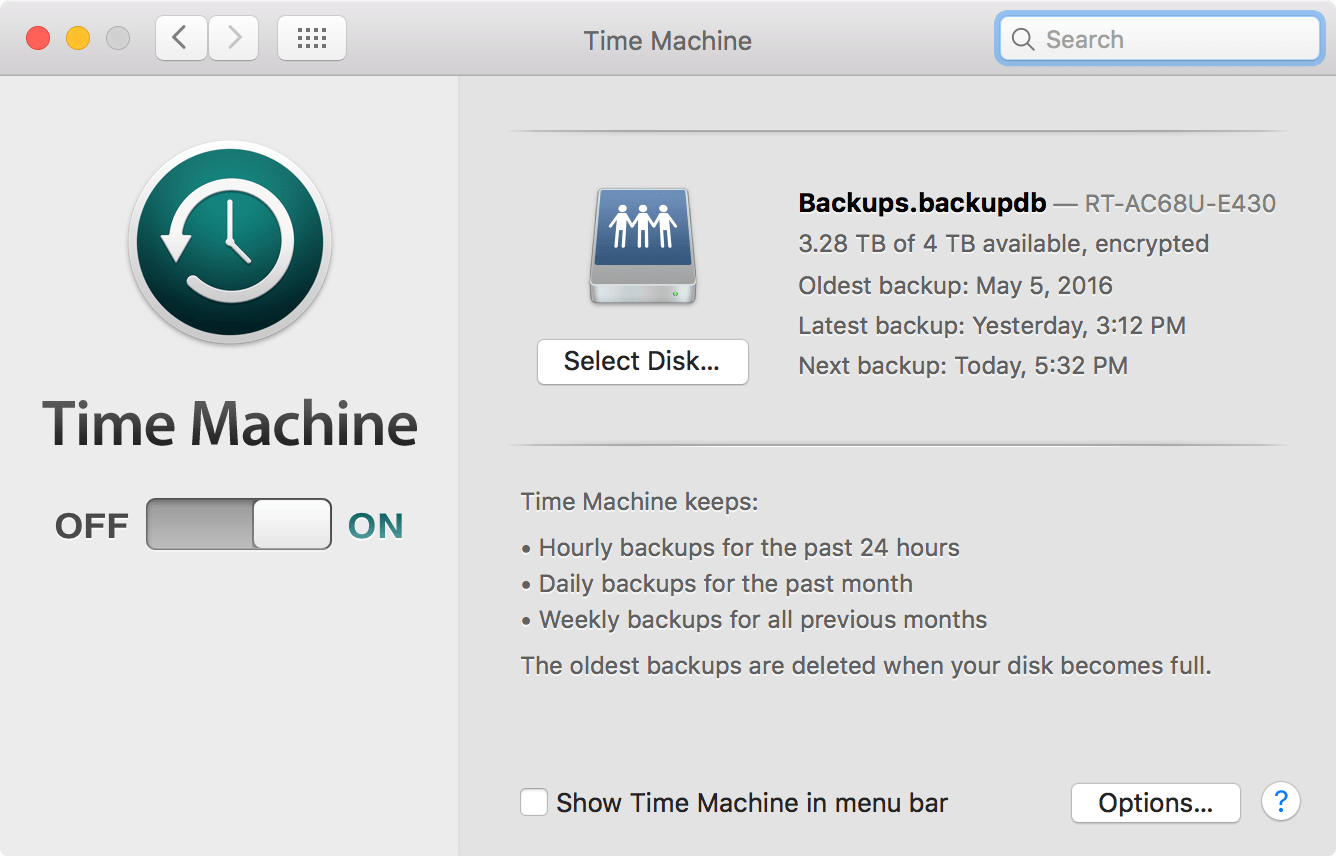The width and height of the screenshot is (1336, 856).
Task: Click the Oldest backup May 5 2016 entry
Action: [x=954, y=286]
